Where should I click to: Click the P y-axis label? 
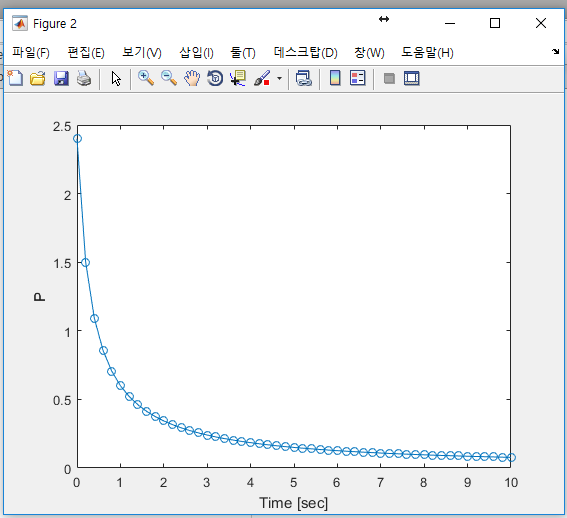click(39, 297)
